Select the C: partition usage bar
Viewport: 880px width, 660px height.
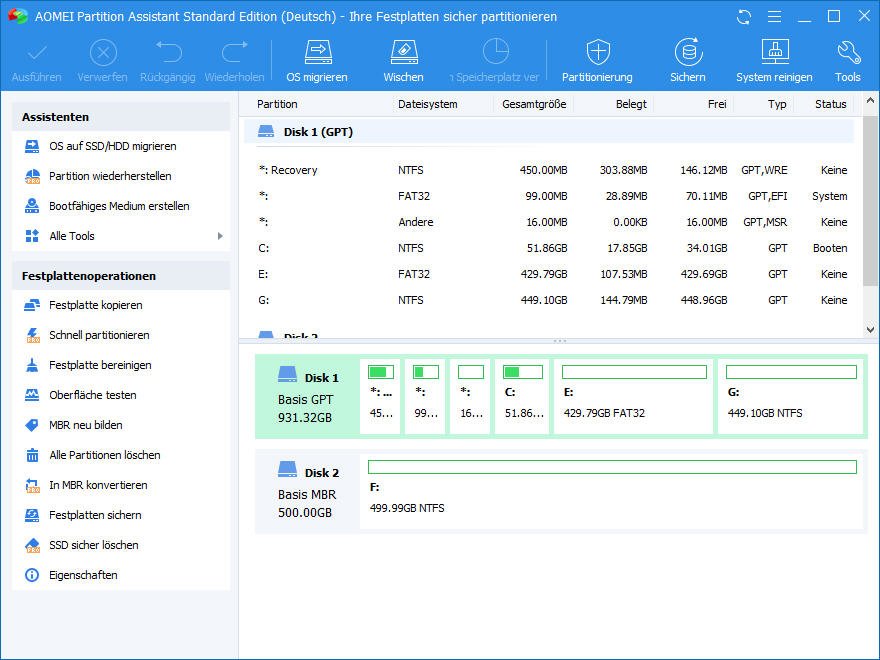[523, 372]
